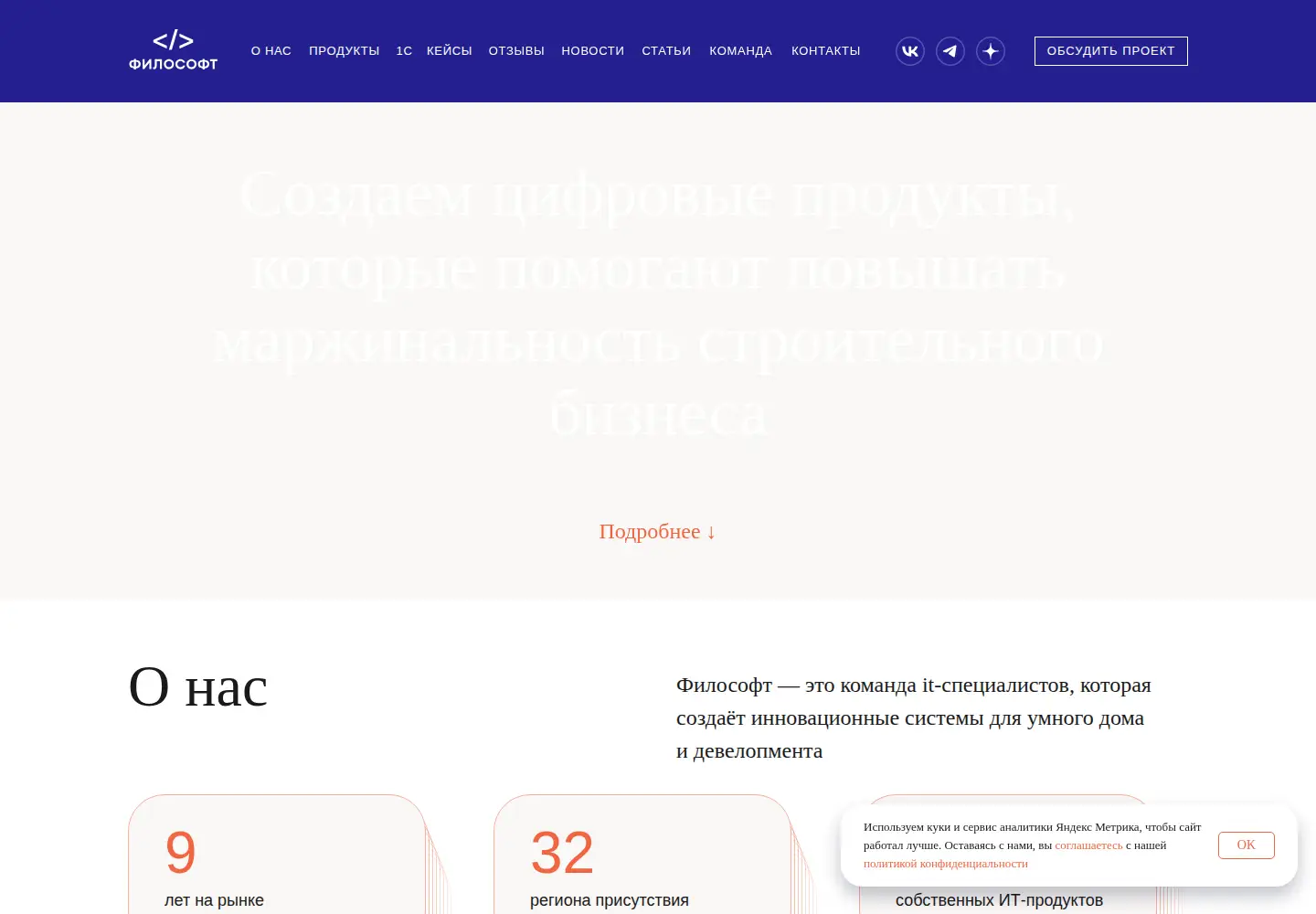Open СТАТЬИ menu item
Viewport: 1316px width, 914px height.
pyautogui.click(x=666, y=51)
